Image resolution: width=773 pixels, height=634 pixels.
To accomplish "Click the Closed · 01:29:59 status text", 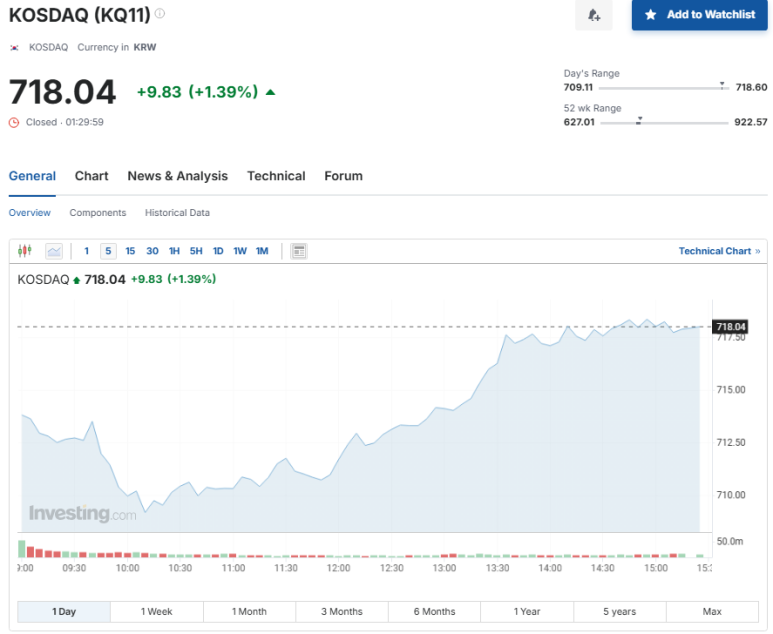I will [65, 122].
